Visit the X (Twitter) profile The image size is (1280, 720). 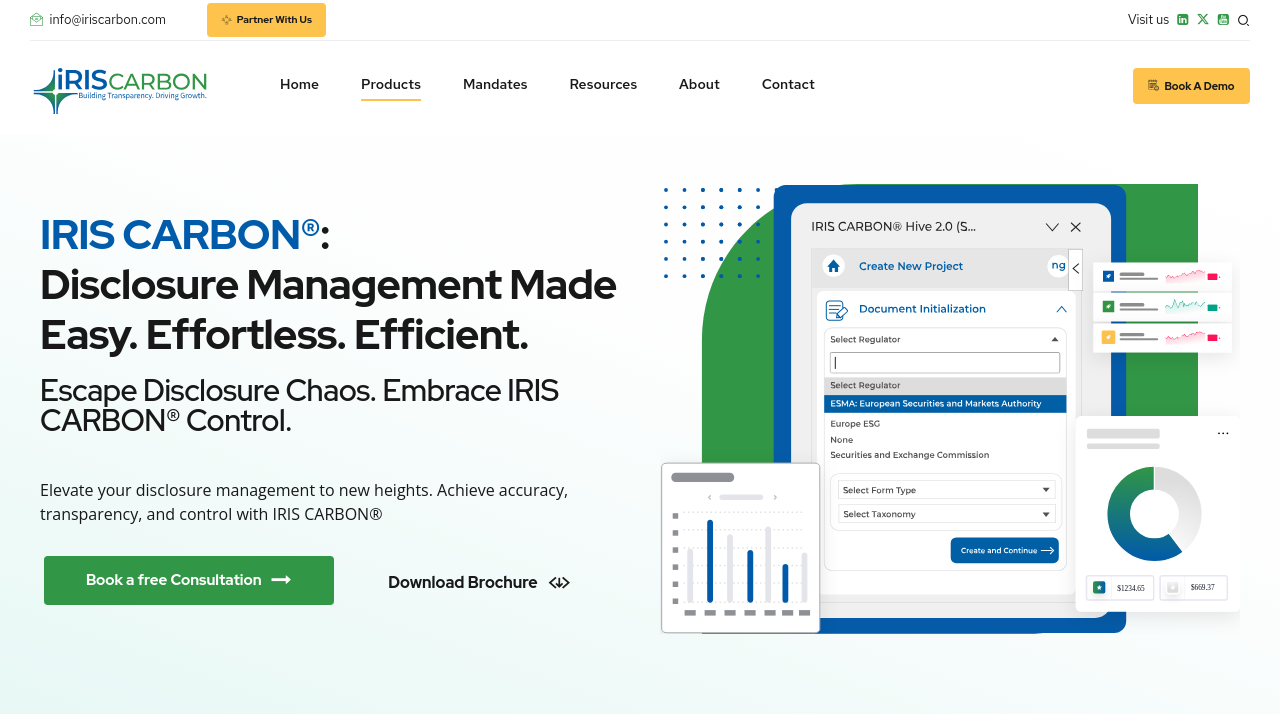[x=1203, y=20]
